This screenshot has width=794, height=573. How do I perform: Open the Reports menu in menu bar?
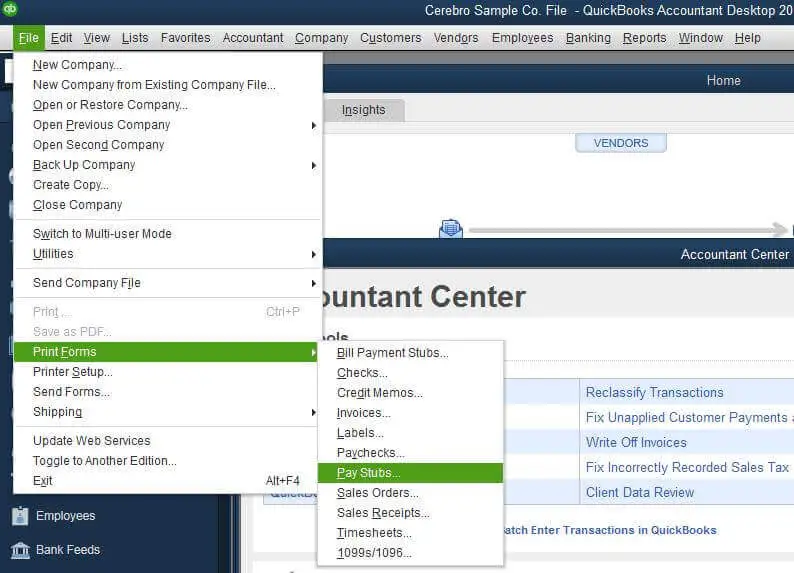click(x=644, y=38)
